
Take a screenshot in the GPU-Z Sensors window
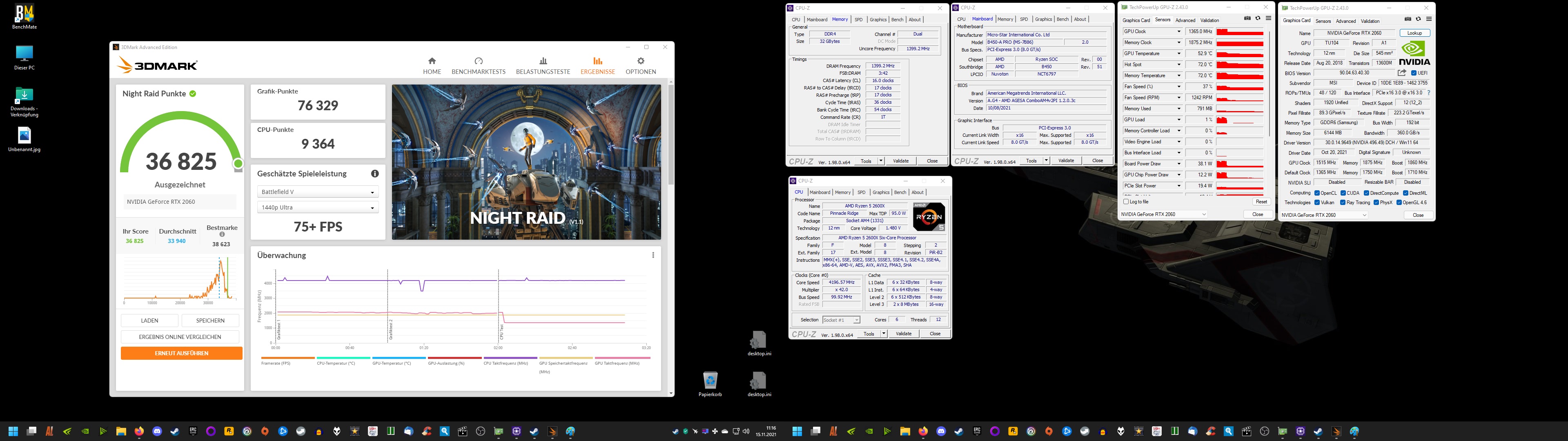point(1247,19)
